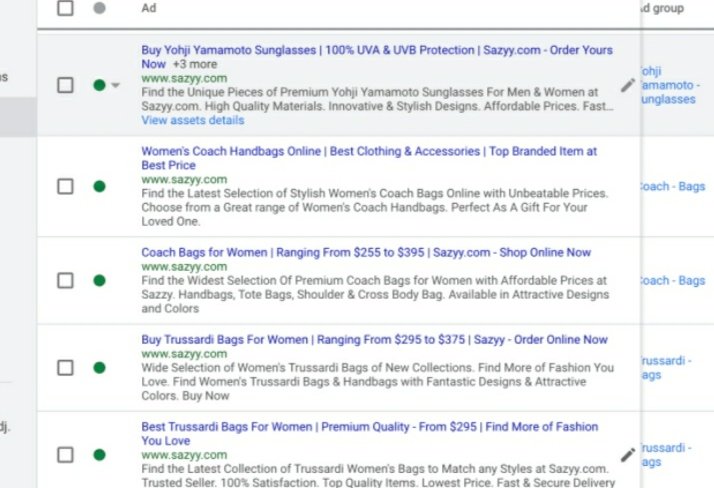Click description 'Find the Unique Pieces of Premium Yohji'
This screenshot has height=488, width=714.
pyautogui.click(x=377, y=99)
